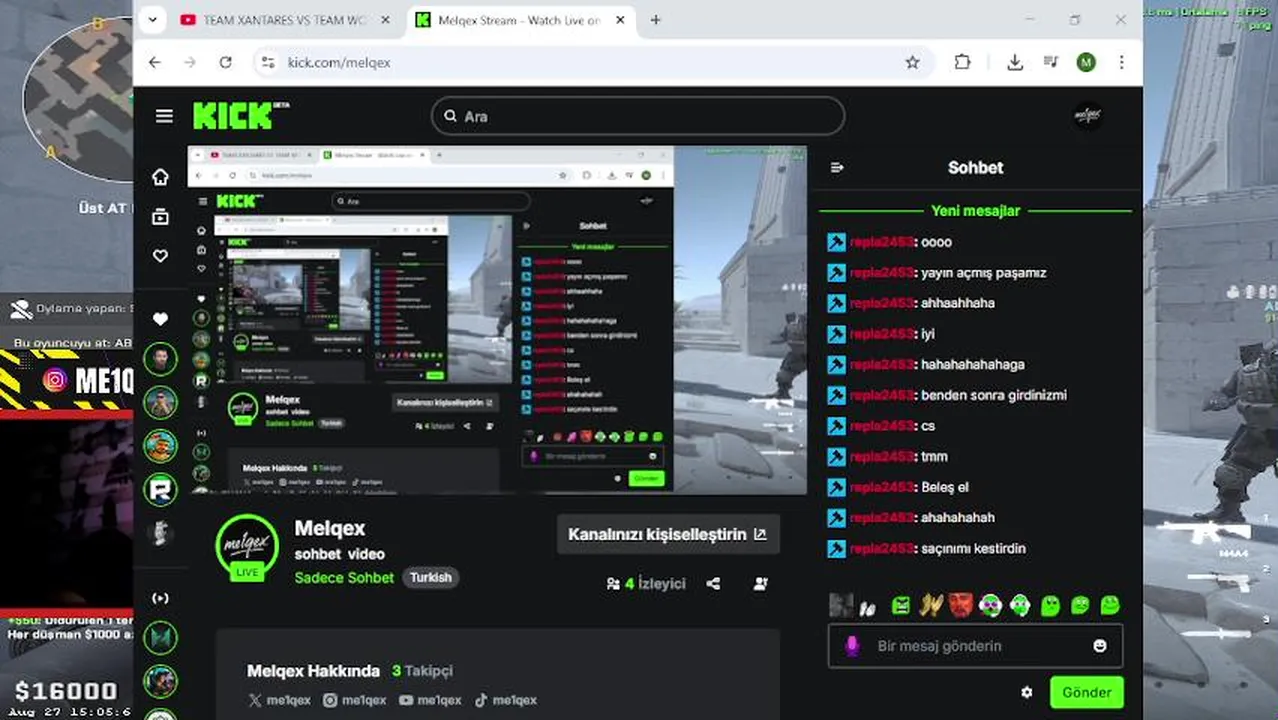This screenshot has width=1278, height=720.
Task: Click the chat message 'Beleş el'
Action: (x=945, y=487)
